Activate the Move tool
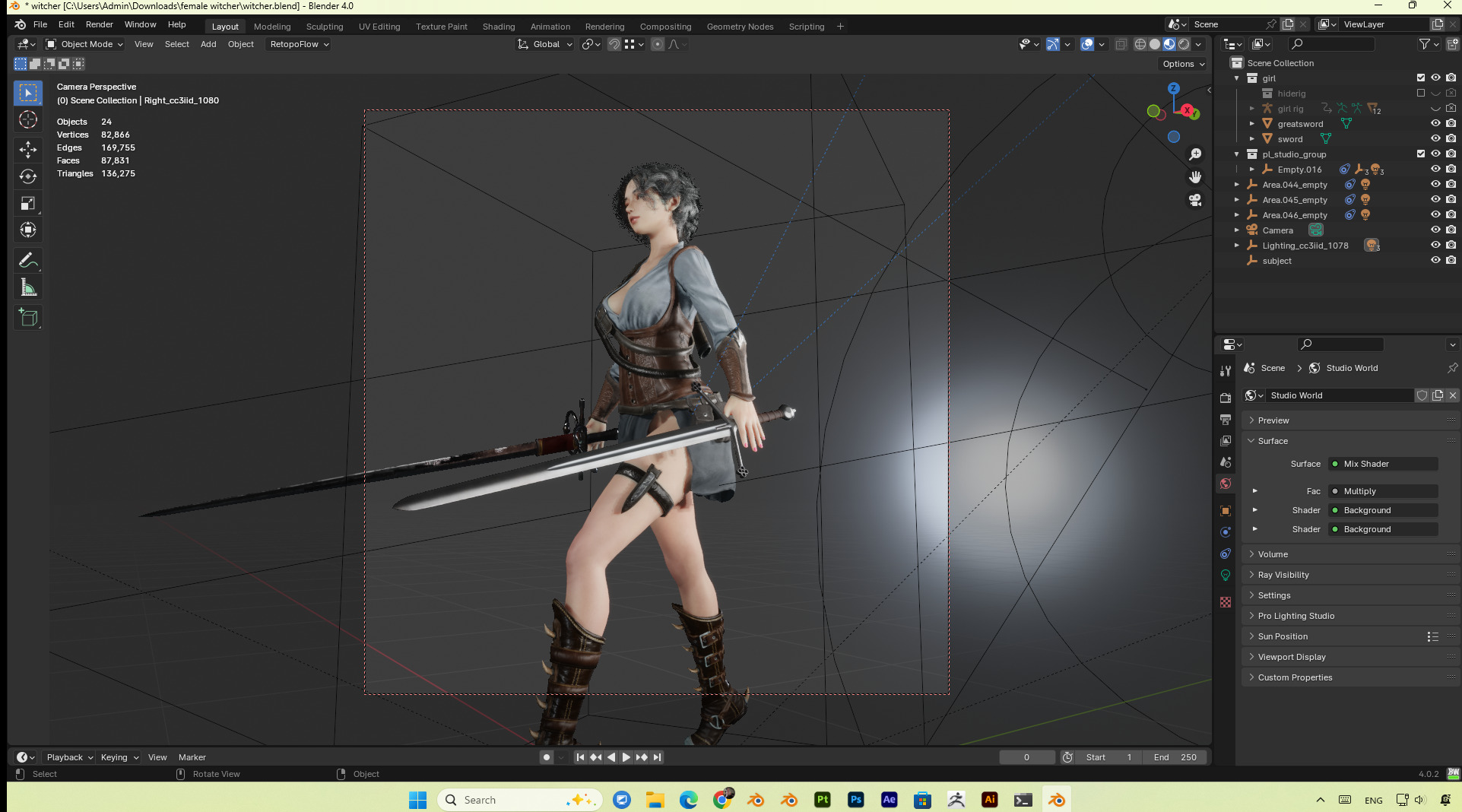Viewport: 1462px width, 812px height. tap(28, 149)
